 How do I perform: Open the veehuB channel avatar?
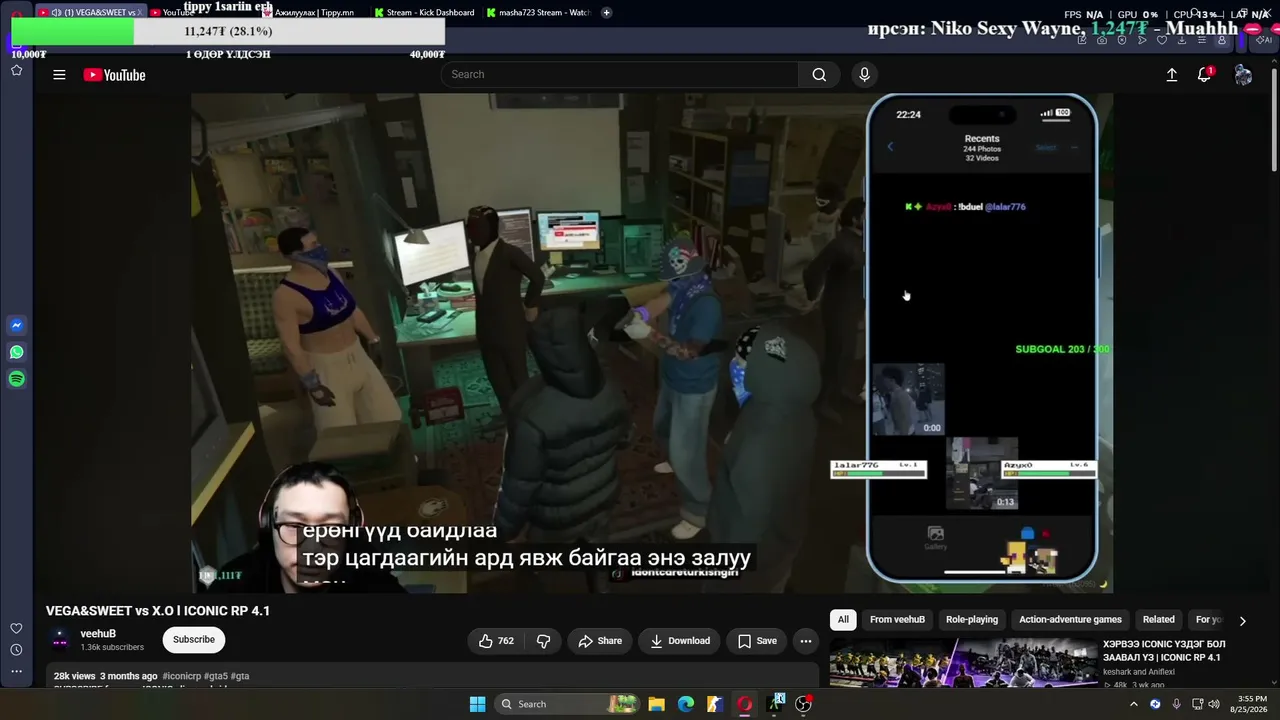point(60,640)
